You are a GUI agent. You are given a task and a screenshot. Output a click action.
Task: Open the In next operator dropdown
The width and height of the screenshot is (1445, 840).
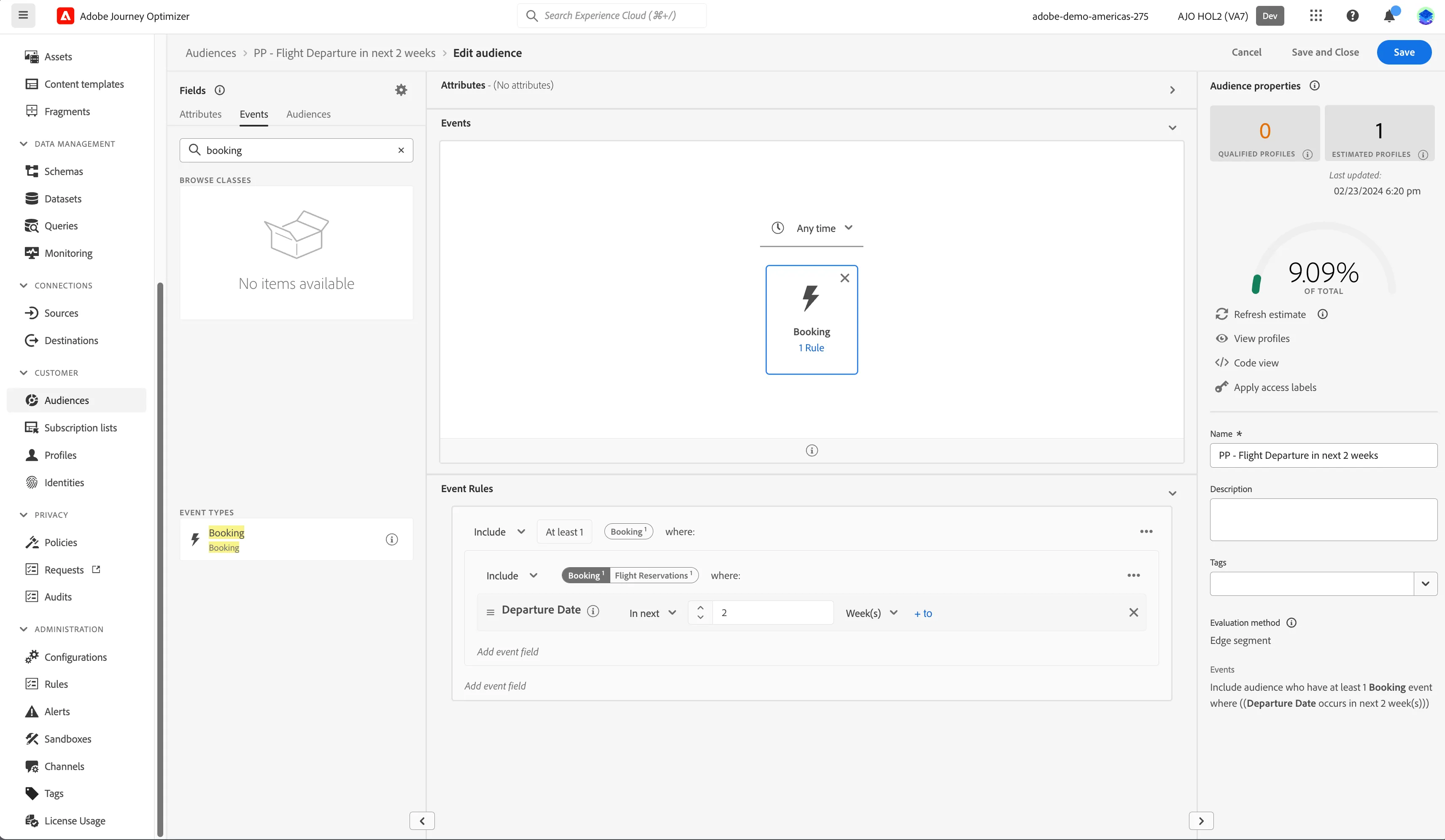(x=652, y=613)
